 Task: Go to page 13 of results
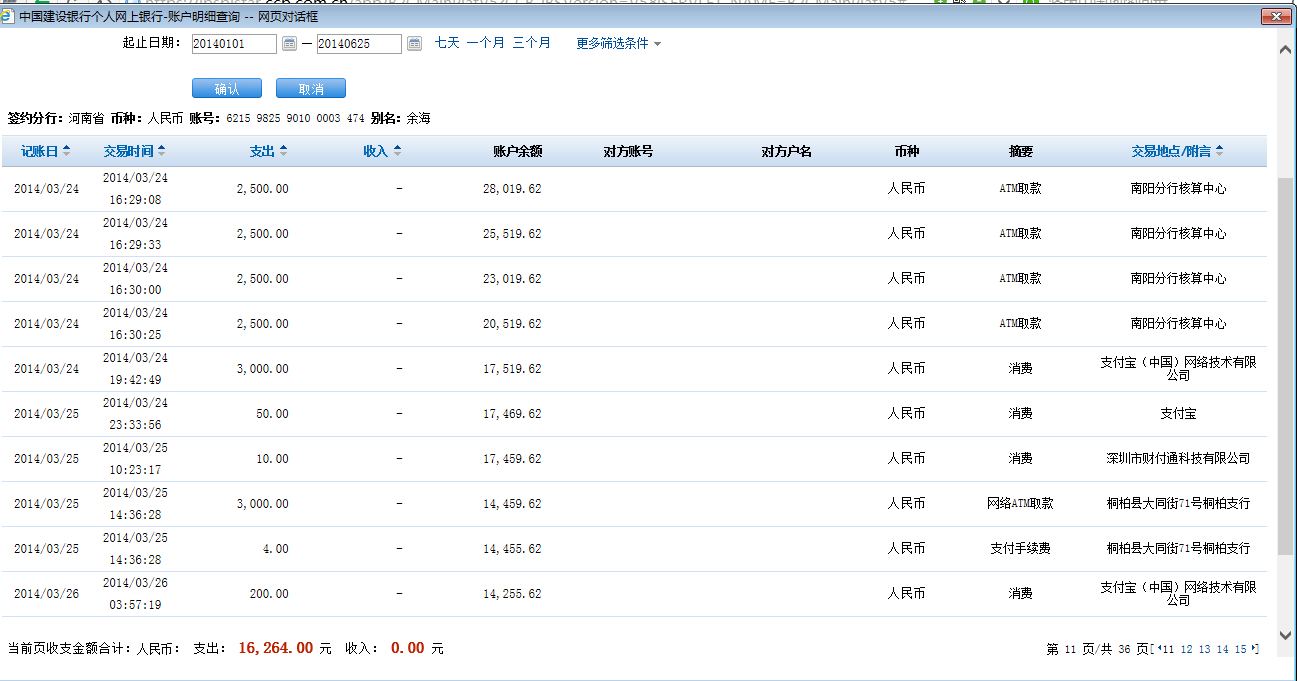point(1204,650)
